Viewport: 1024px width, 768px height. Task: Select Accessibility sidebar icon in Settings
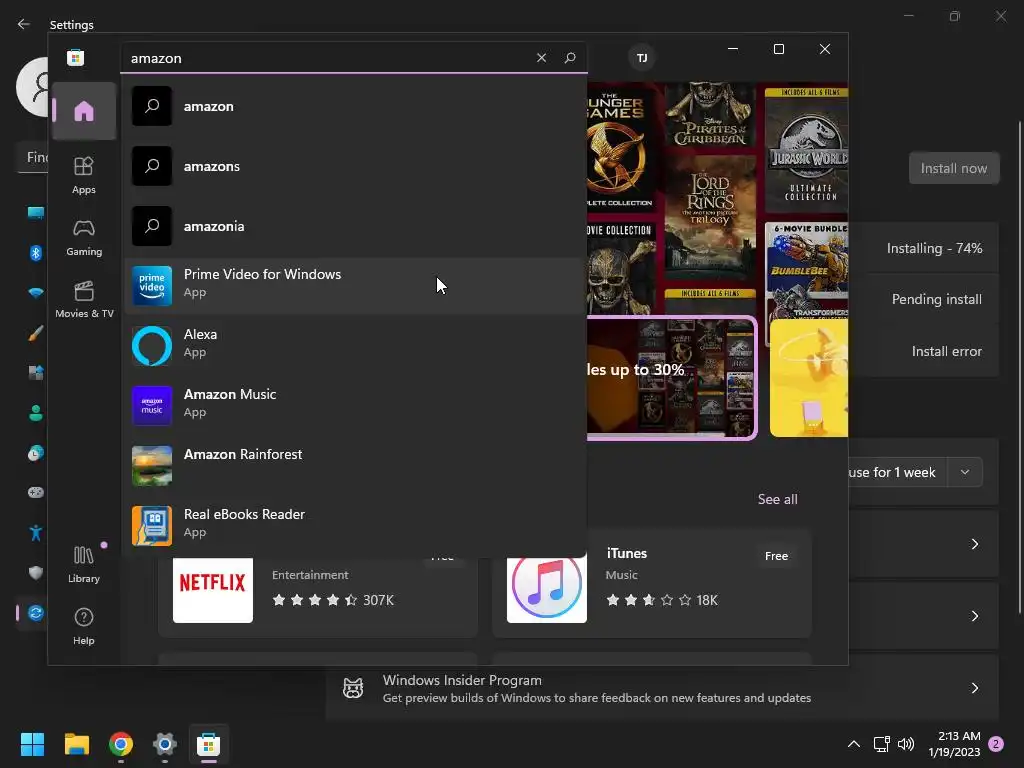point(35,533)
